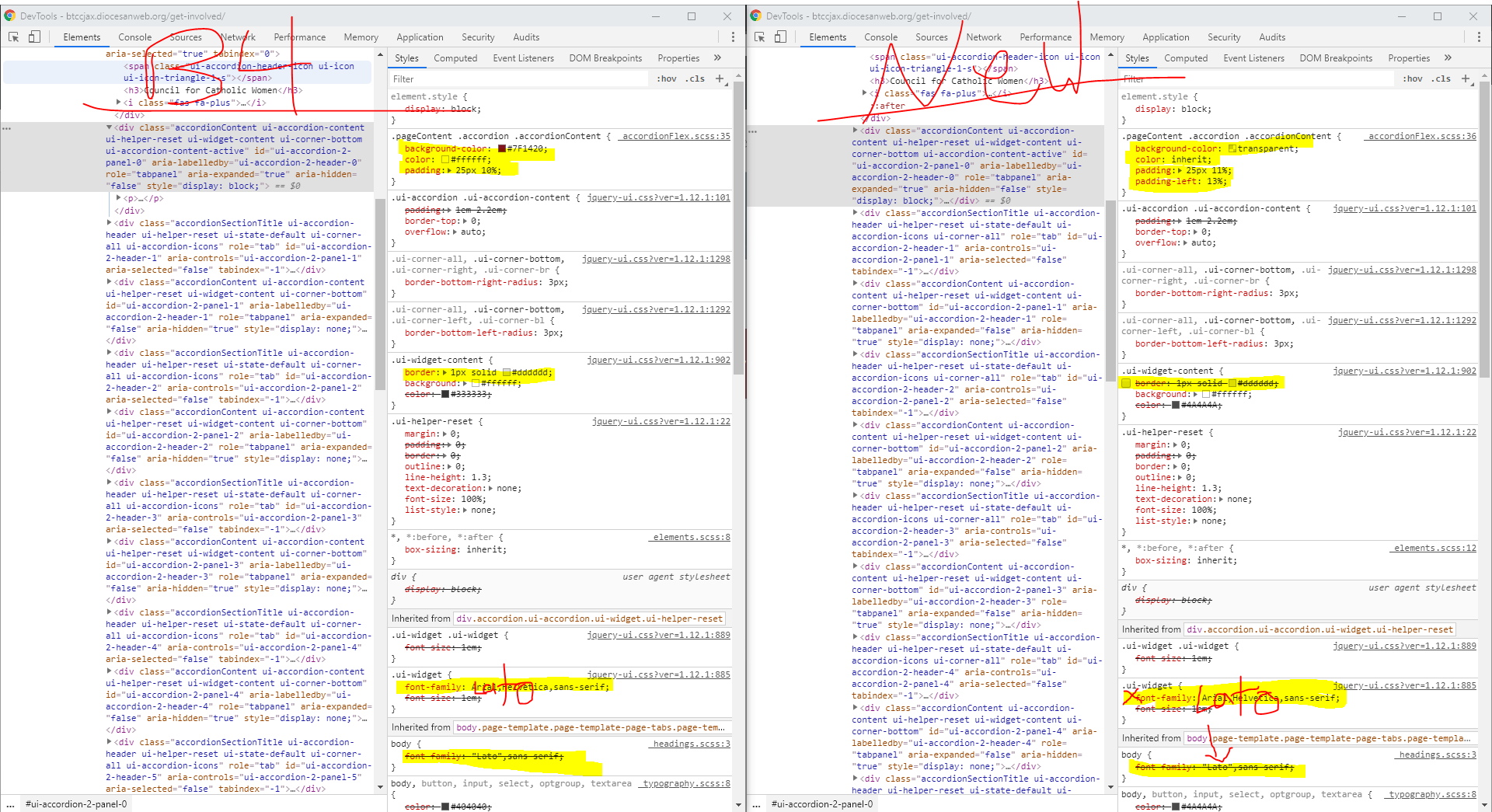Screen dimensions: 1492x812
Task: Toggle .cls class editor in right window
Action: tap(1442, 78)
